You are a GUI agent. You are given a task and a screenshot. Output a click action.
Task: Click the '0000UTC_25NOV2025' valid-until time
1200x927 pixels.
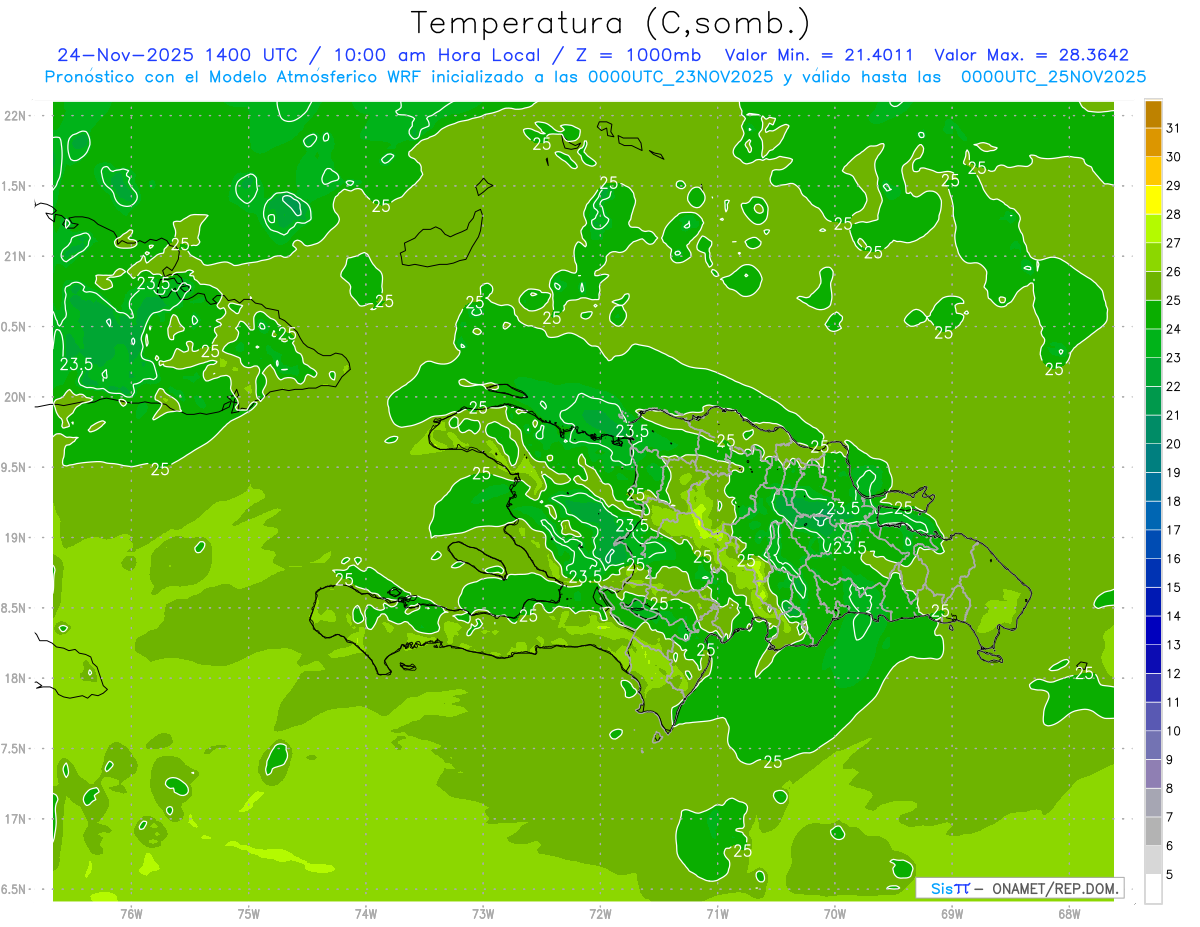click(1053, 77)
